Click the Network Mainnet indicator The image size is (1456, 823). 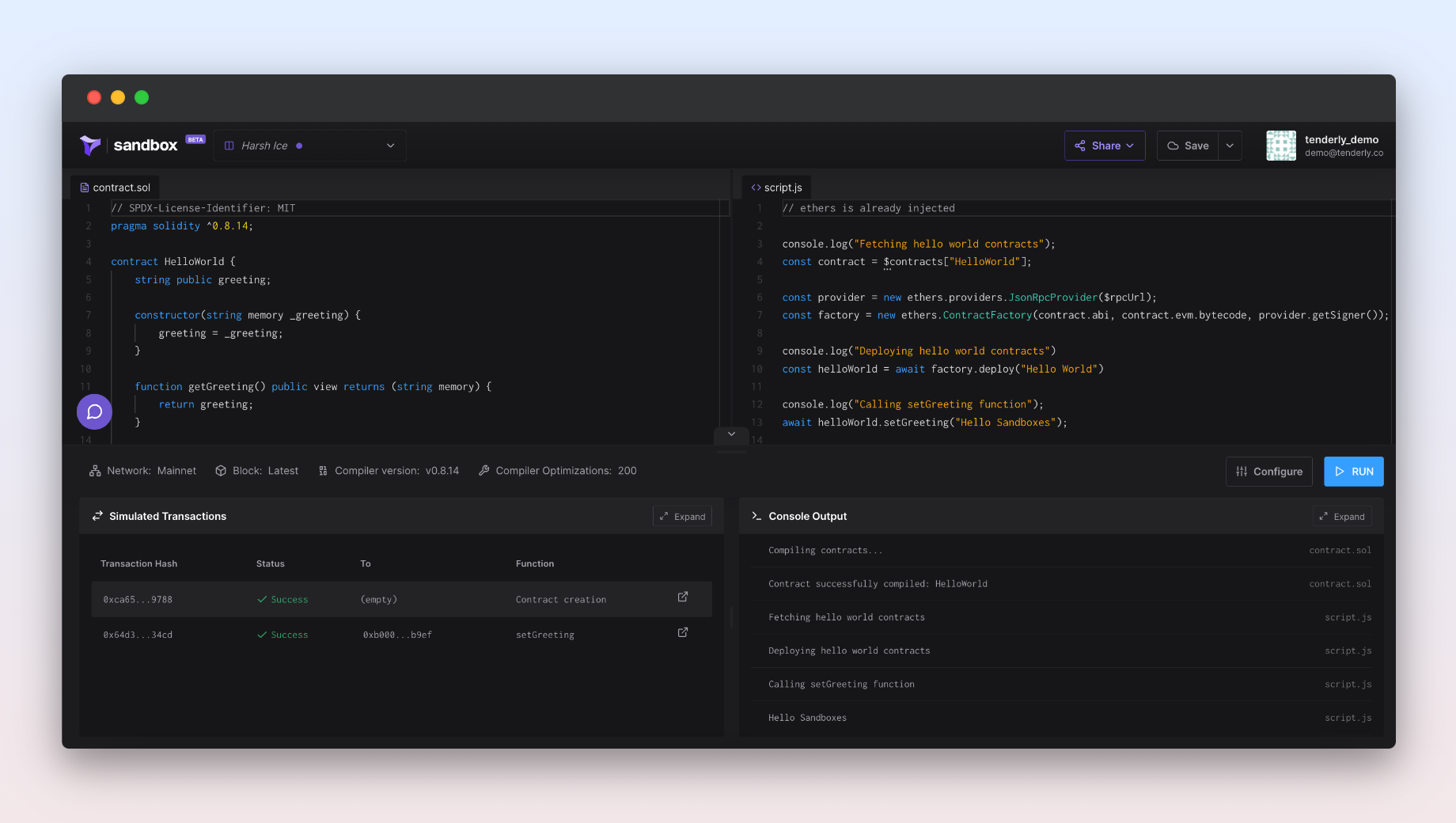coord(142,471)
